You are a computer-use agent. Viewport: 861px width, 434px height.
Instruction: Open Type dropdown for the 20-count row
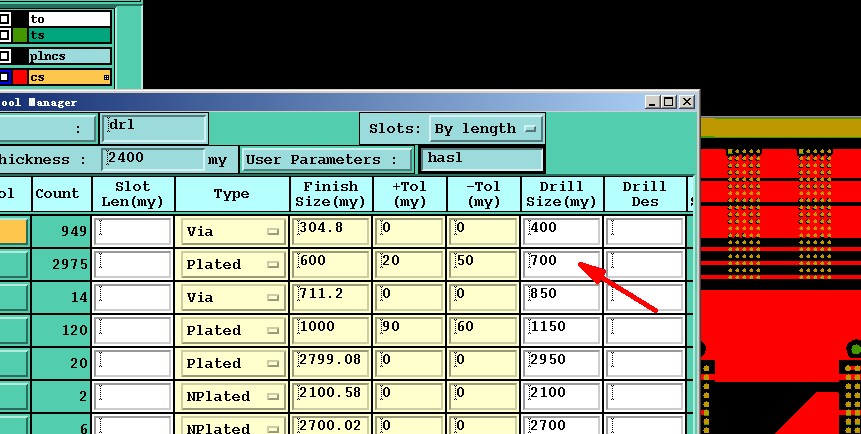click(x=233, y=363)
